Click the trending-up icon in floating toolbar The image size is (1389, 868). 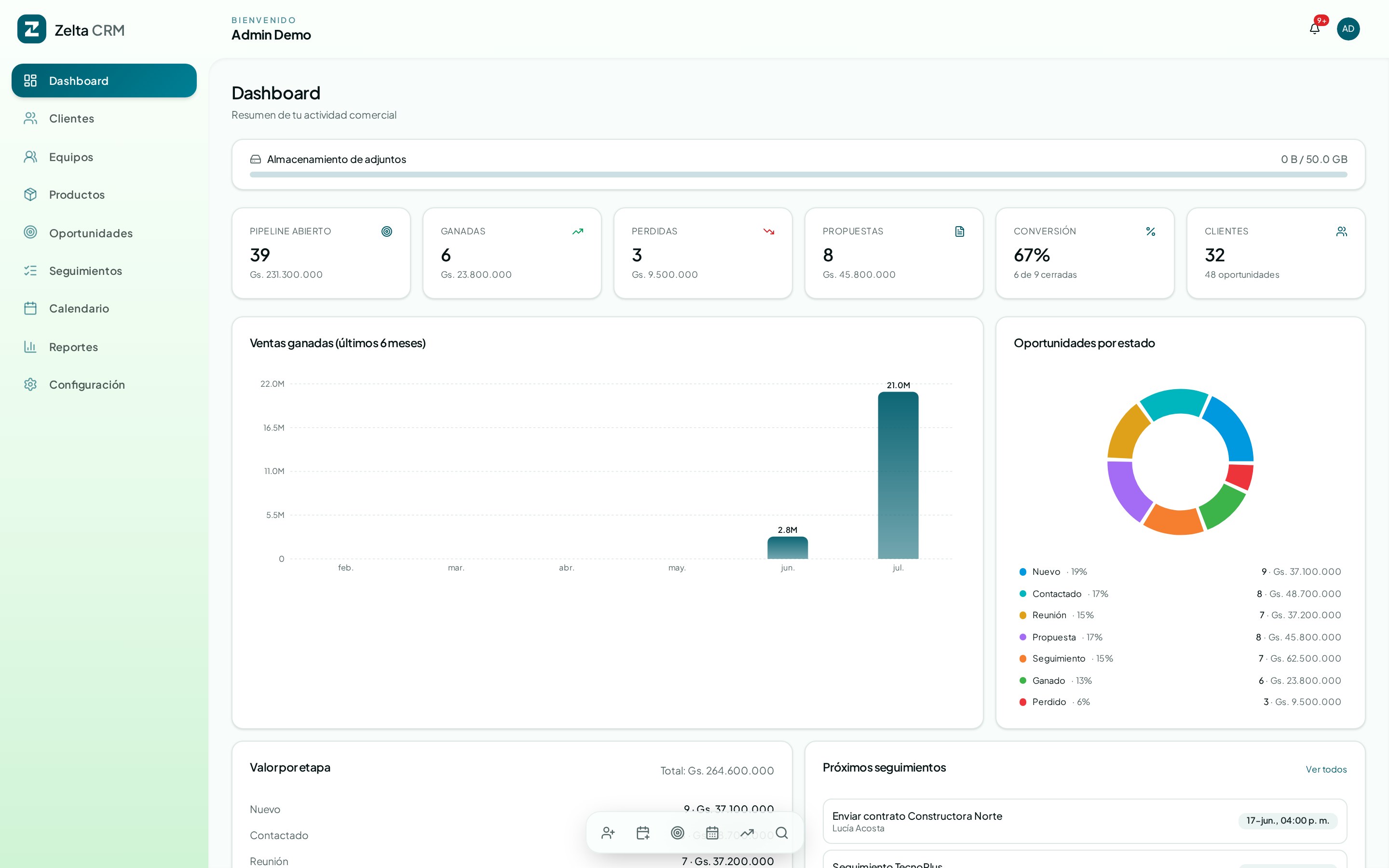[x=747, y=832]
